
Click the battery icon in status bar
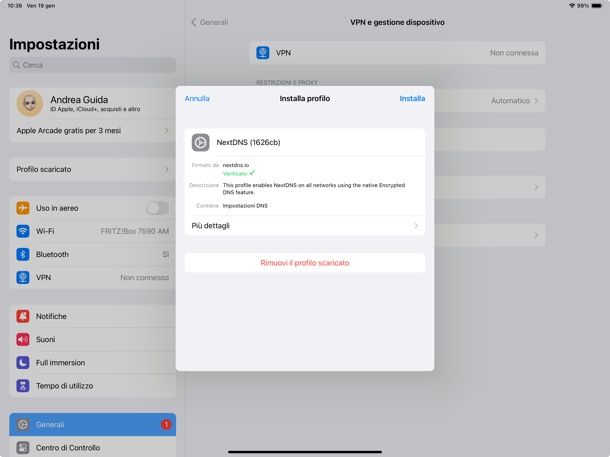coord(596,6)
